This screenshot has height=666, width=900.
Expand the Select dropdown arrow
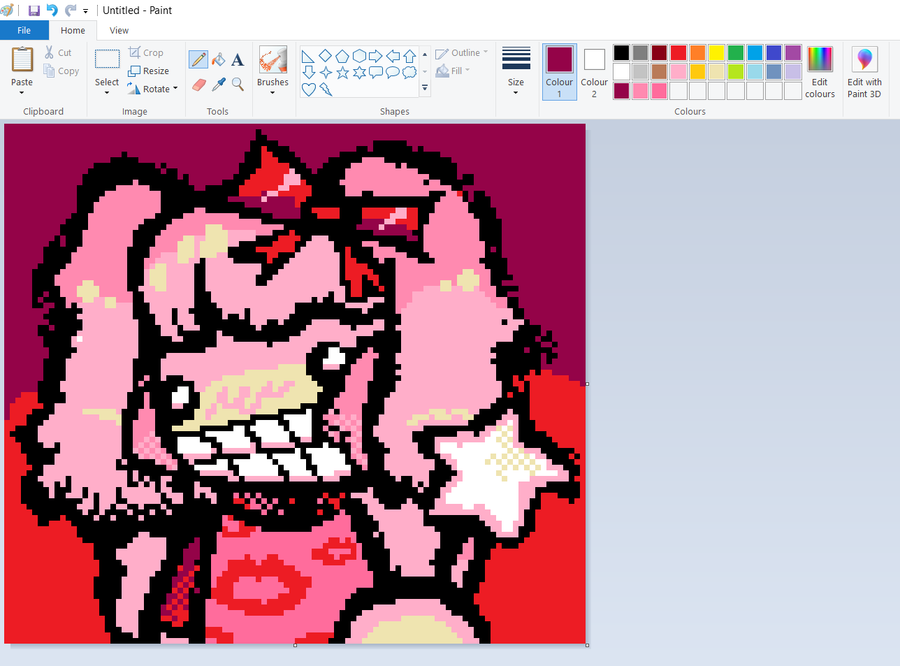pos(107,92)
